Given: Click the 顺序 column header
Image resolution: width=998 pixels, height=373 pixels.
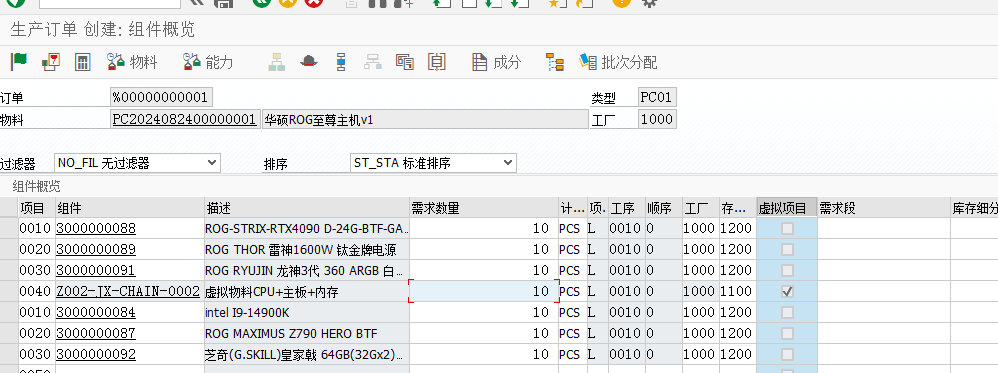Looking at the screenshot, I should [663, 208].
